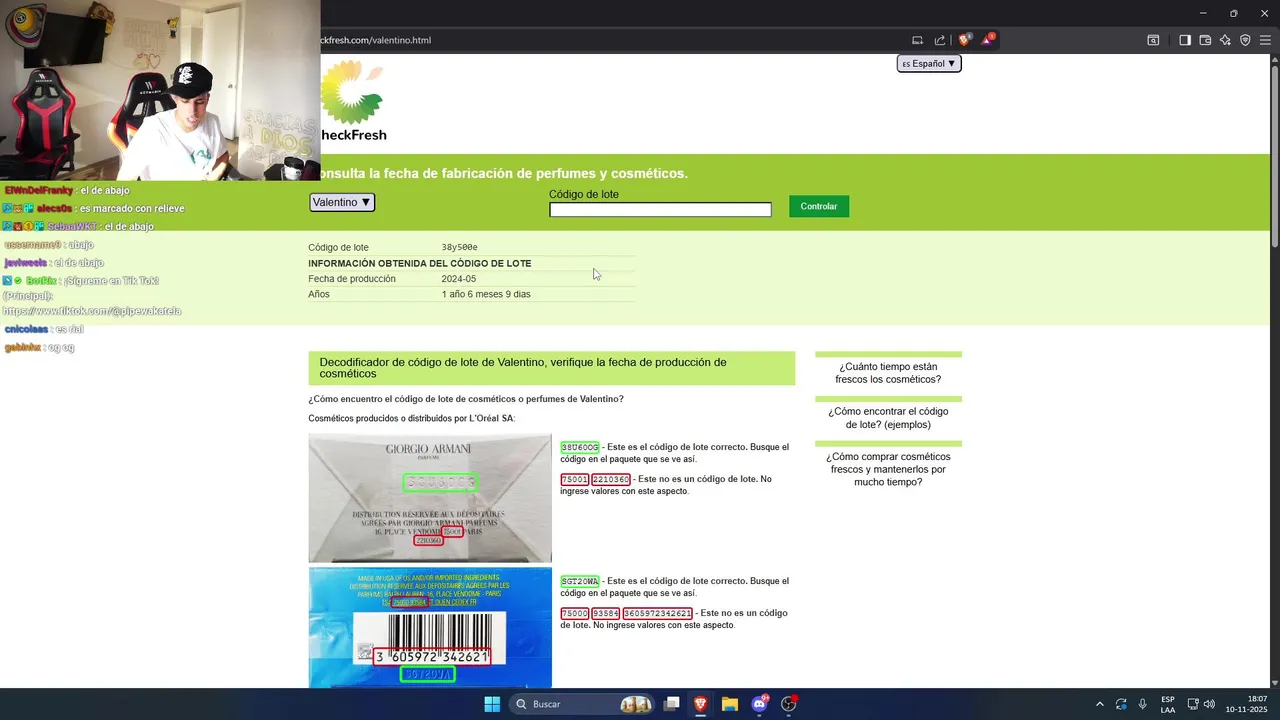1280x720 pixels.
Task: Open the browser hamburger menu
Action: pos(1265,40)
